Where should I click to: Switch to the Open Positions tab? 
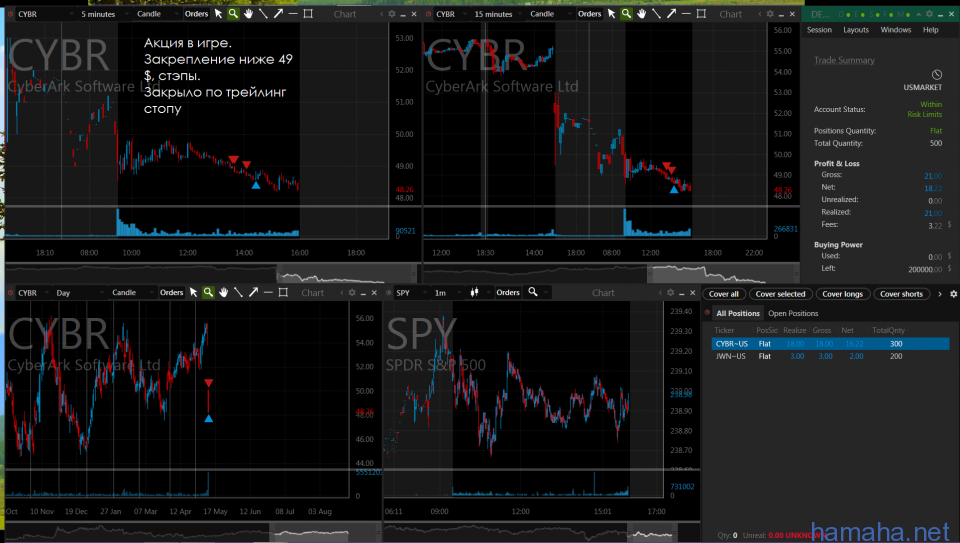point(793,313)
